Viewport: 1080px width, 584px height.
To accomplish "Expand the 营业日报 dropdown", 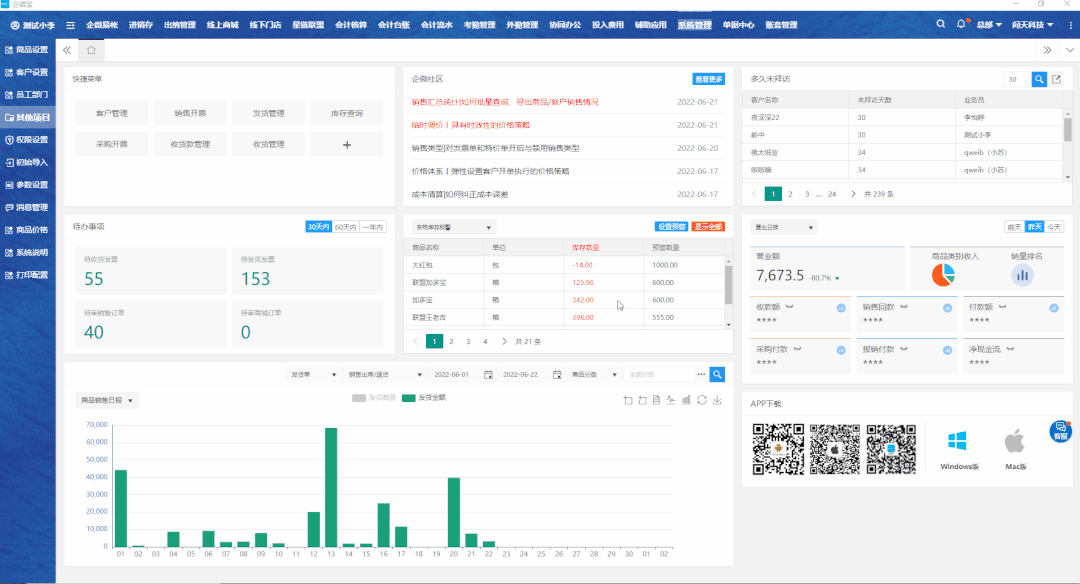I will click(784, 227).
